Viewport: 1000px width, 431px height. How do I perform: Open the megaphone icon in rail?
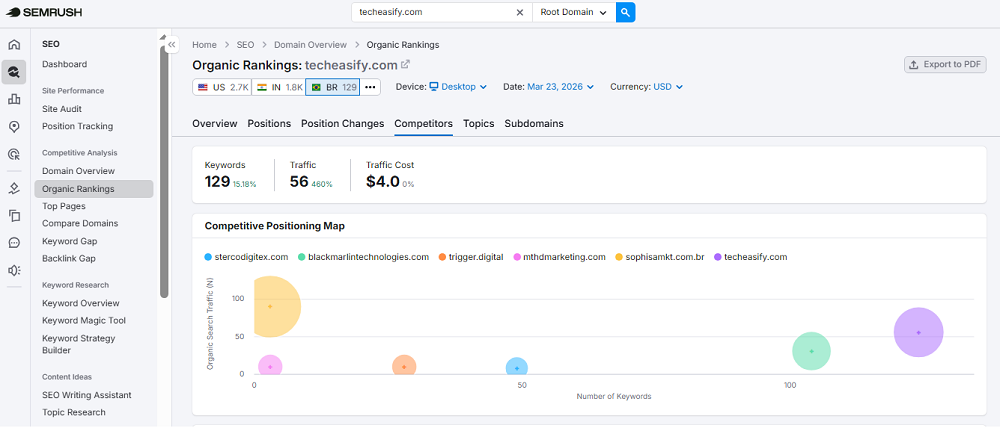click(14, 270)
